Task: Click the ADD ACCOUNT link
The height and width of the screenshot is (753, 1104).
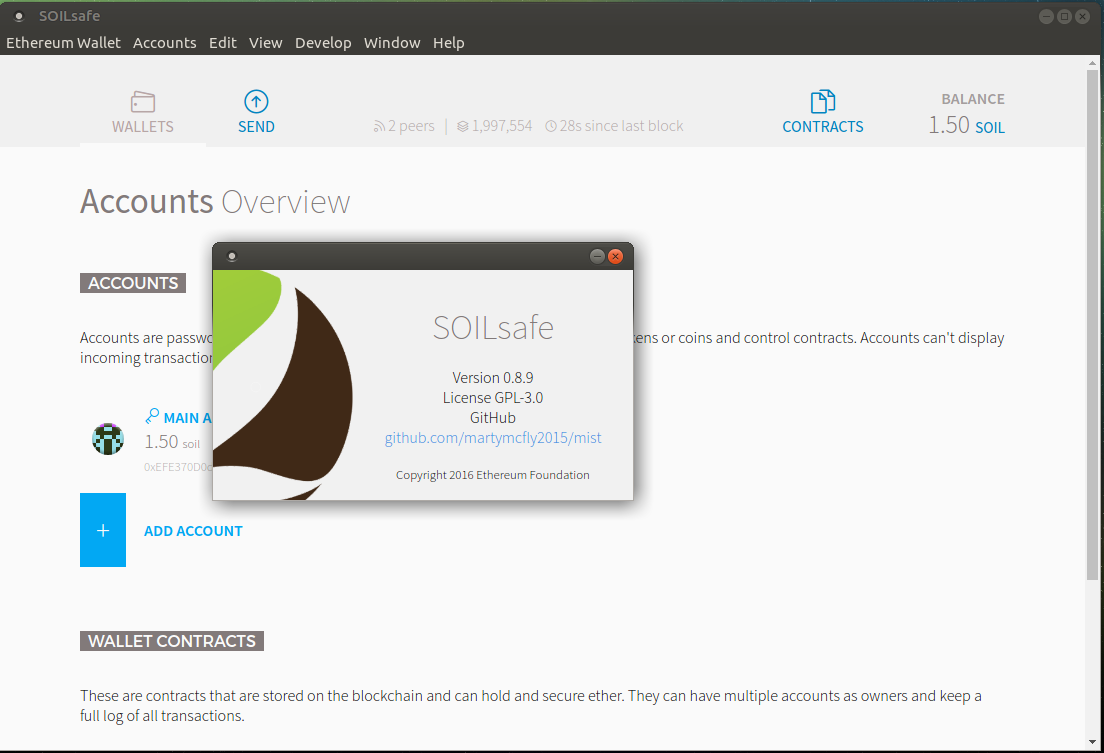Action: (193, 531)
